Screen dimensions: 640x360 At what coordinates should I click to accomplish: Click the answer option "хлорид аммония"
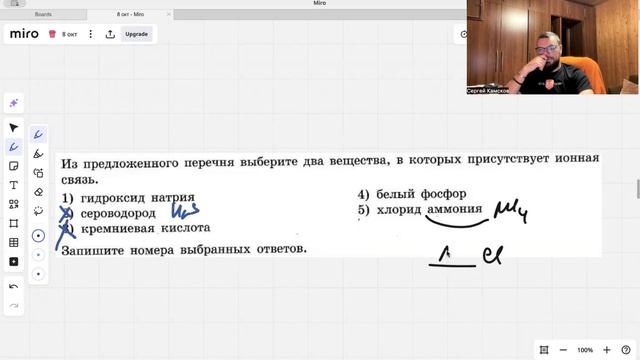(429, 209)
